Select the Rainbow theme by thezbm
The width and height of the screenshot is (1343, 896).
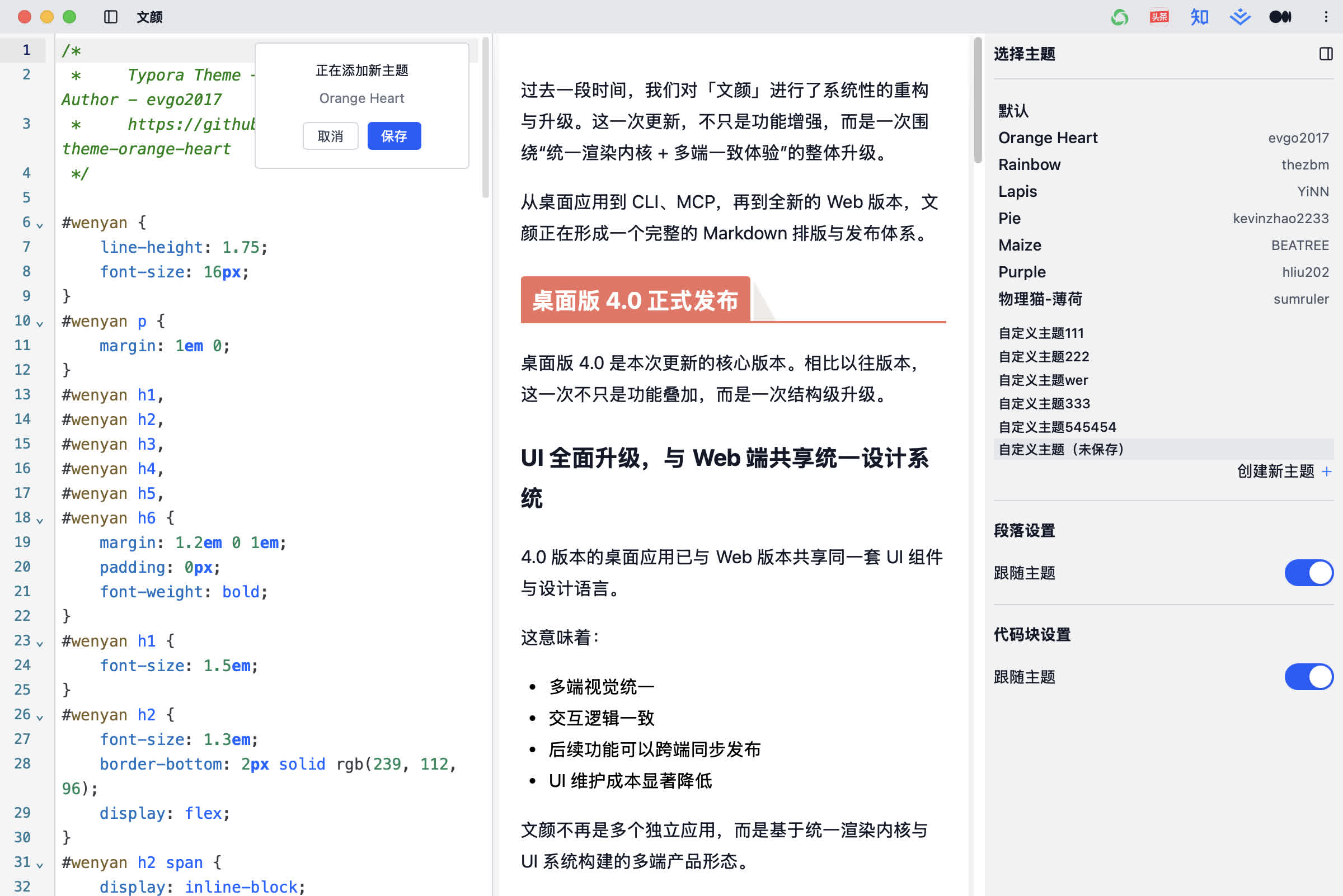pyautogui.click(x=1029, y=164)
